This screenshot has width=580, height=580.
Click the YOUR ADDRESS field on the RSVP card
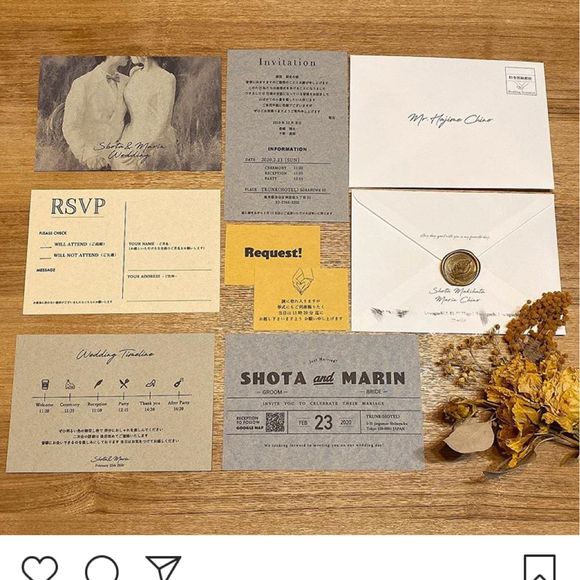(169, 288)
